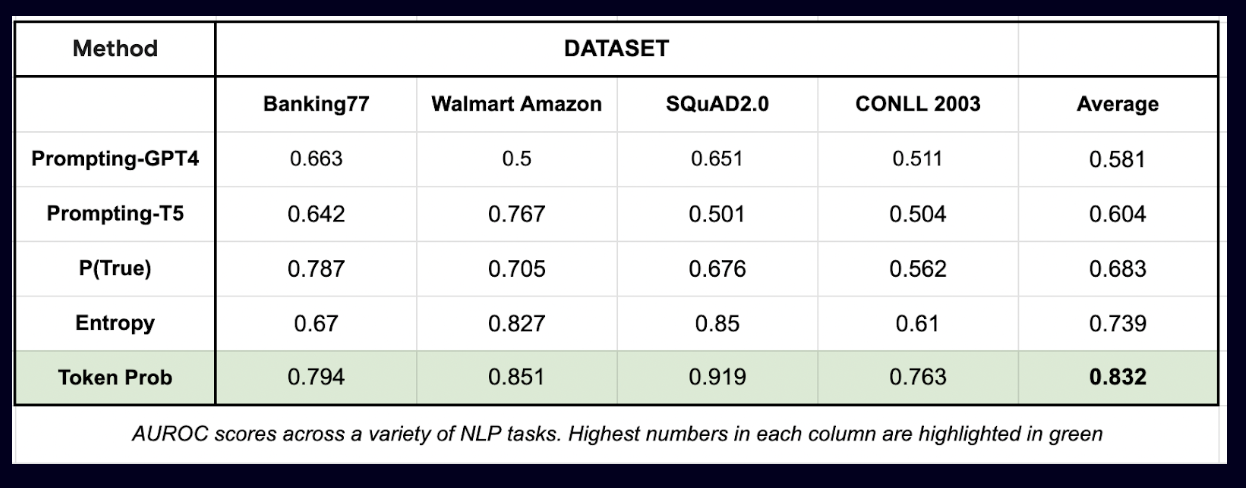
Task: Click the CONLL 2003 column header
Action: pyautogui.click(x=917, y=104)
